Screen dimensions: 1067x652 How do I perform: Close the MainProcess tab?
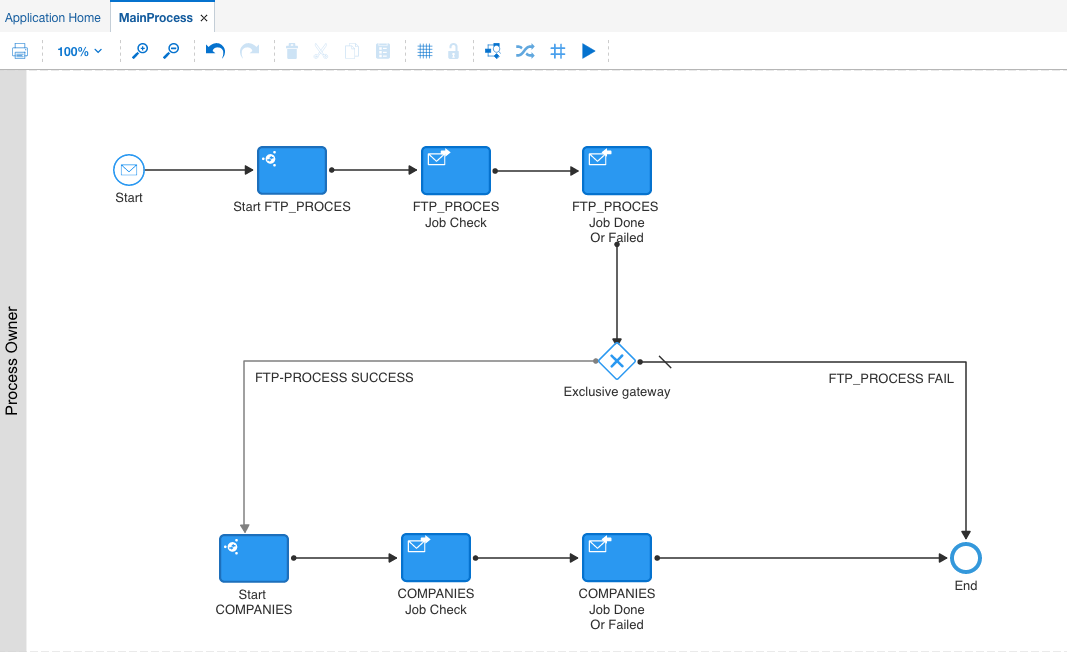point(204,18)
